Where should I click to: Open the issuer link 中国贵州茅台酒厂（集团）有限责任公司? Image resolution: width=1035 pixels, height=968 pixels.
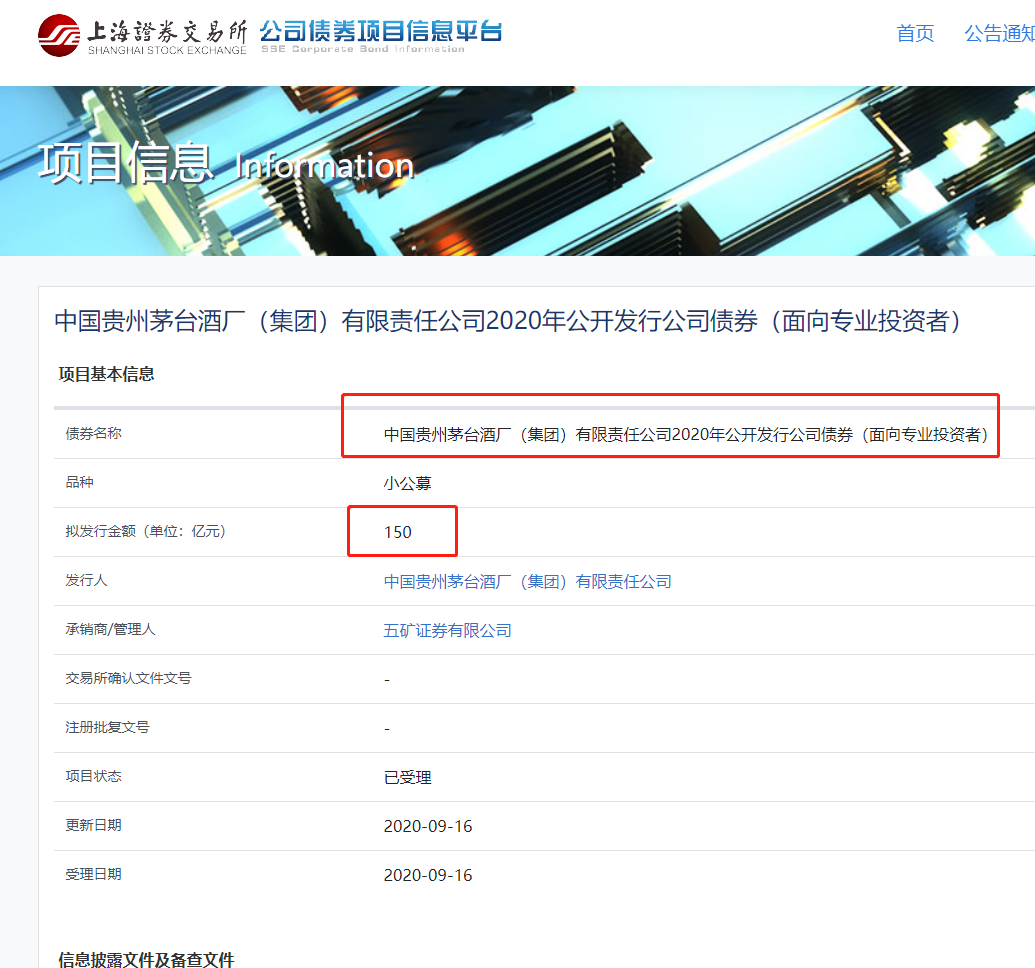pos(527,581)
